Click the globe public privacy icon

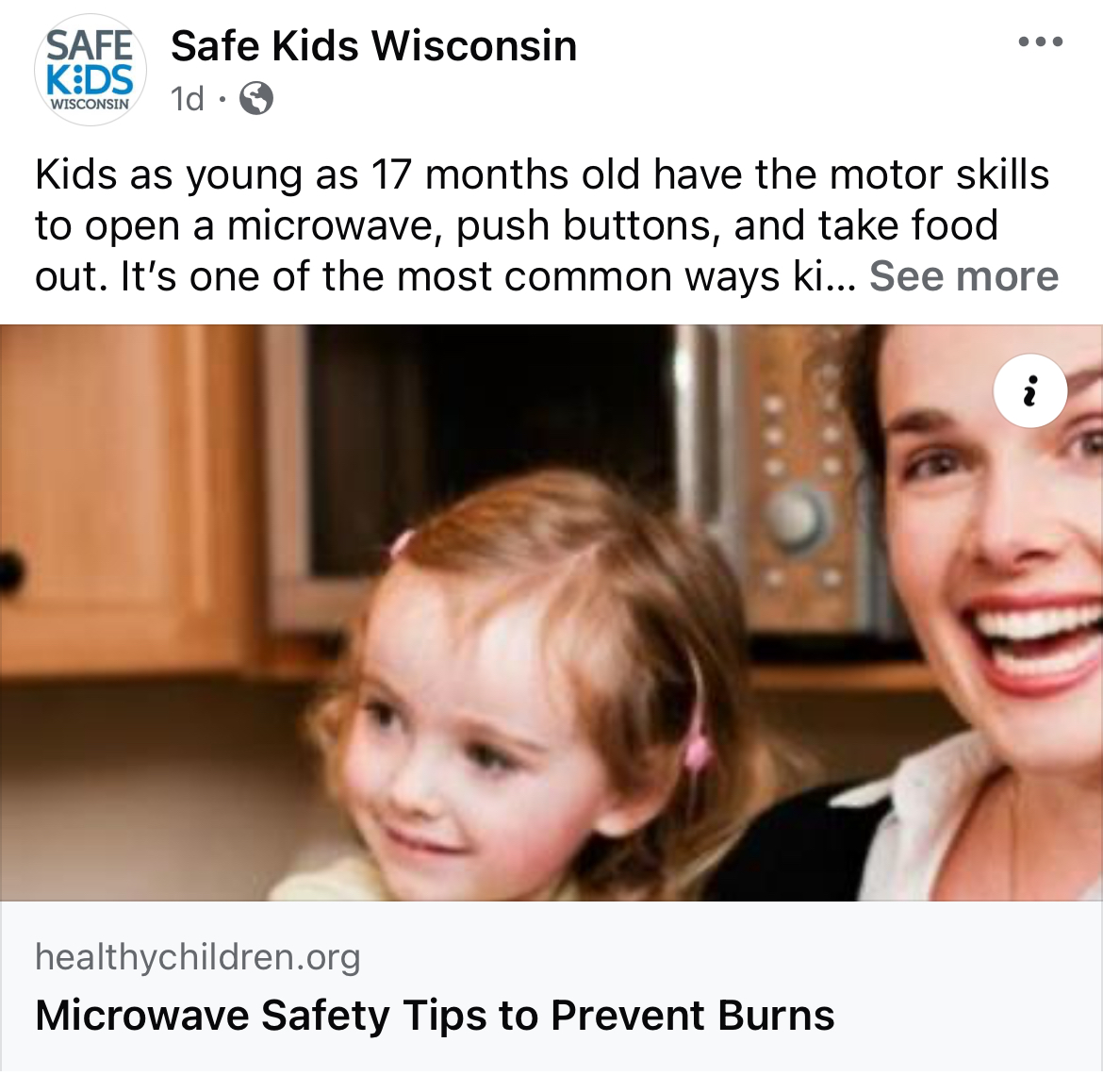click(x=256, y=98)
